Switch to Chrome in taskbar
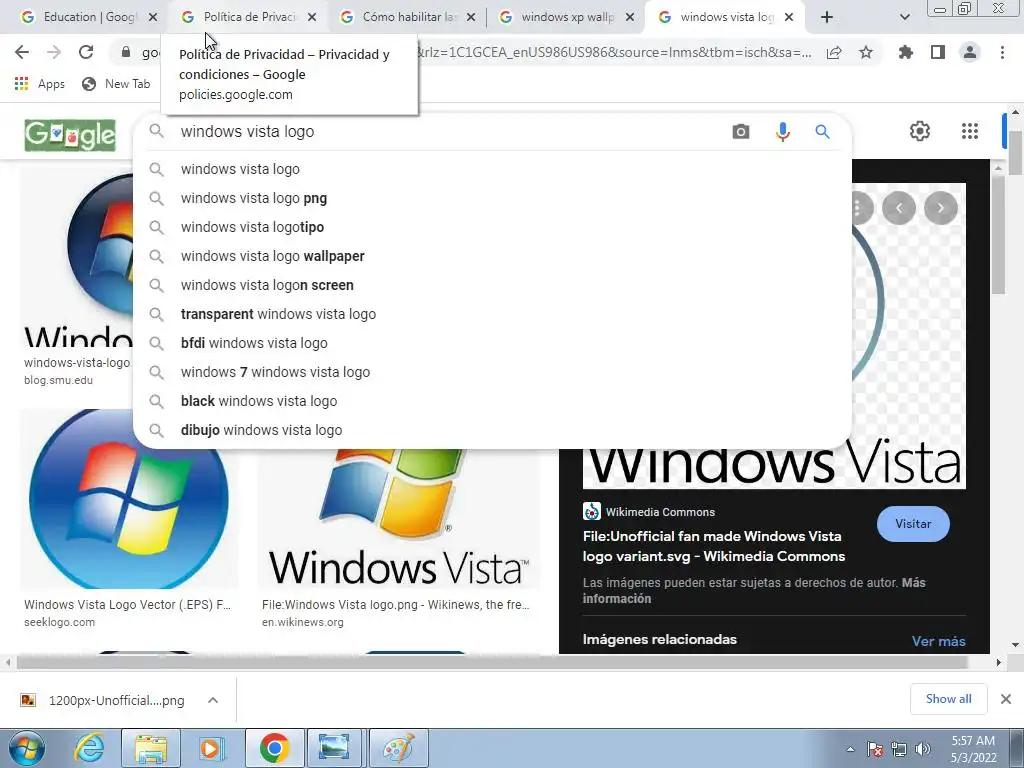1024x768 pixels. click(274, 748)
